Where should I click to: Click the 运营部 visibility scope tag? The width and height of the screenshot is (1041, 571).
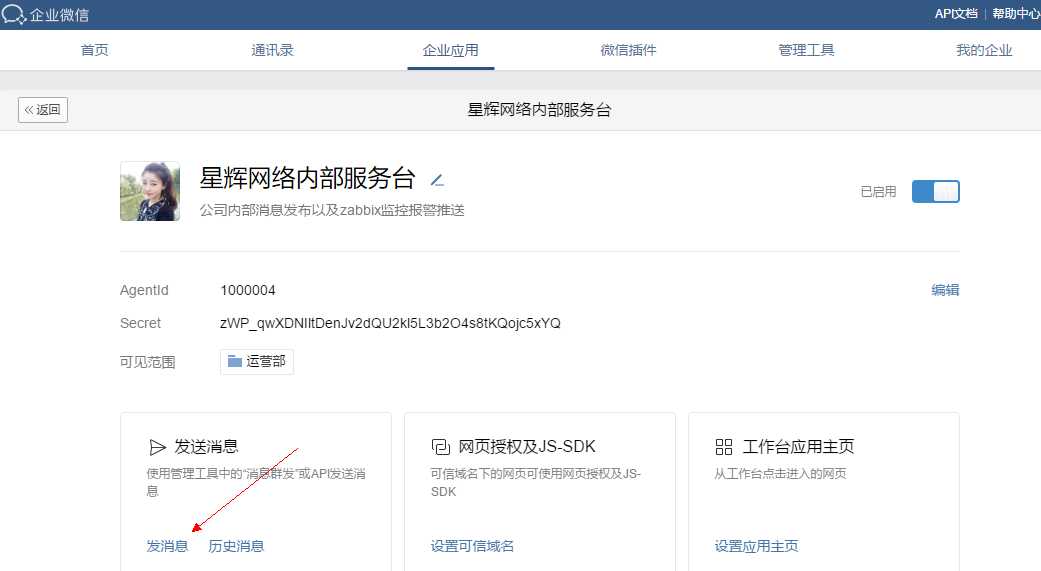(x=257, y=362)
